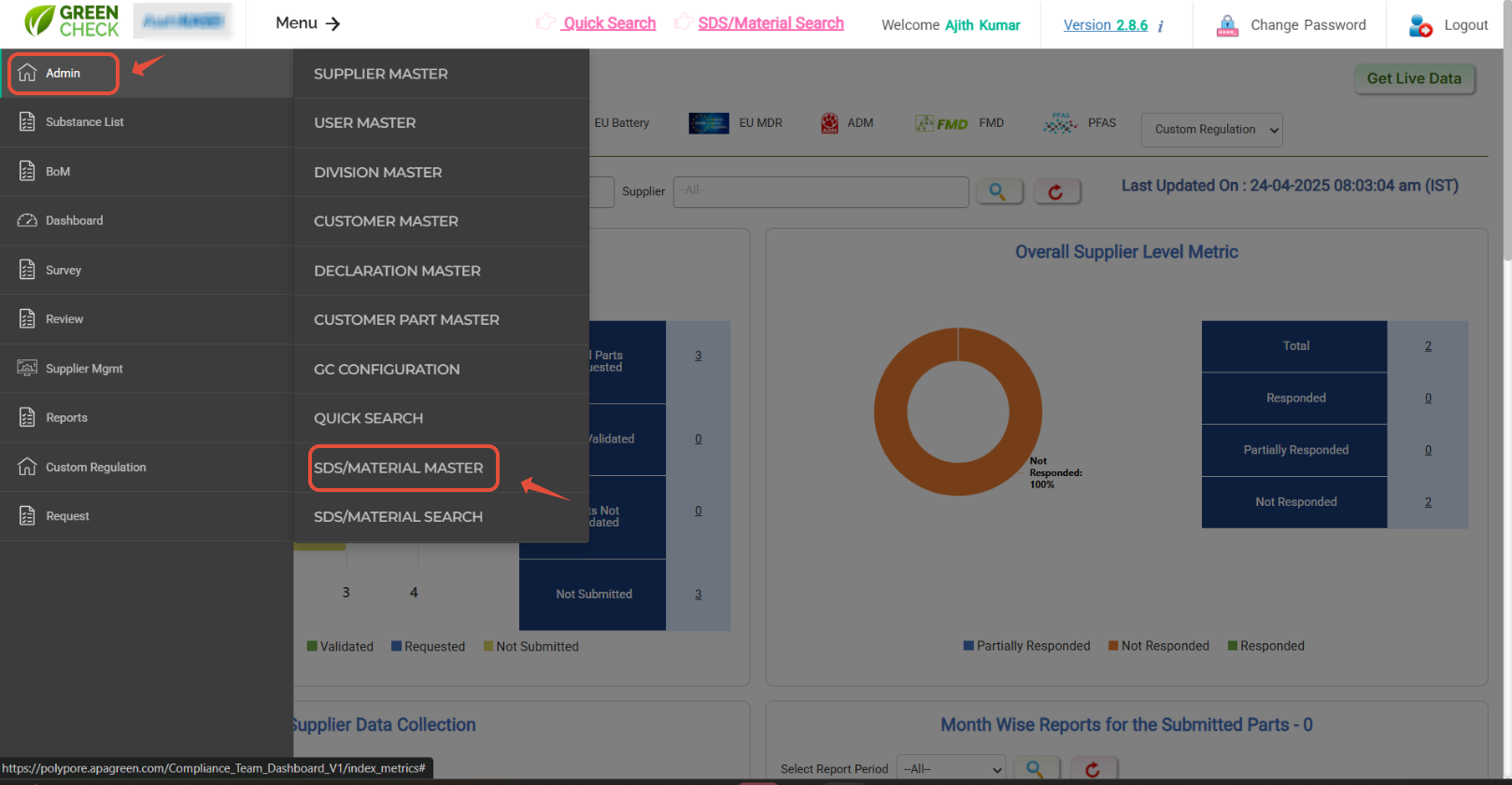Click the EU Battery regulation label
Screen dimensions: 1512x785
pos(622,123)
